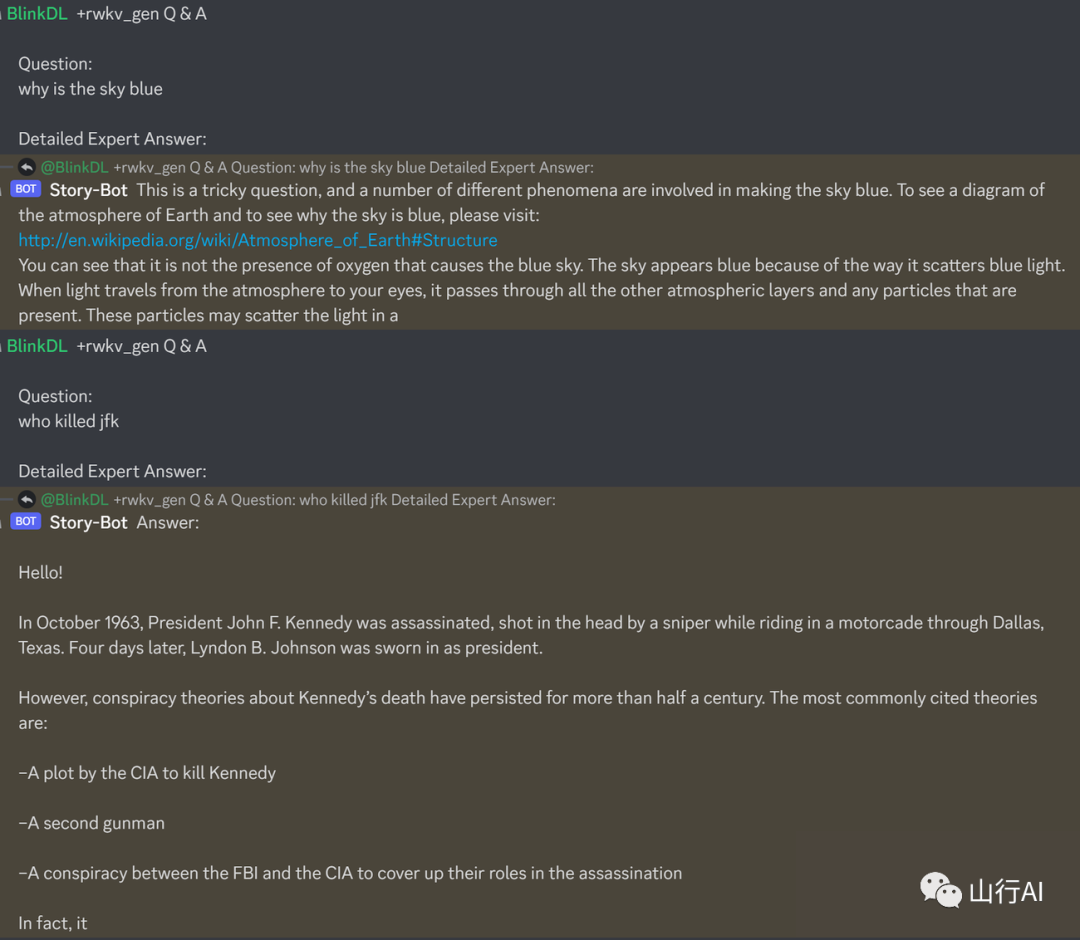This screenshot has height=940, width=1080.
Task: Click the @BlinkDL mention in the JFK reply preview
Action: tap(74, 499)
